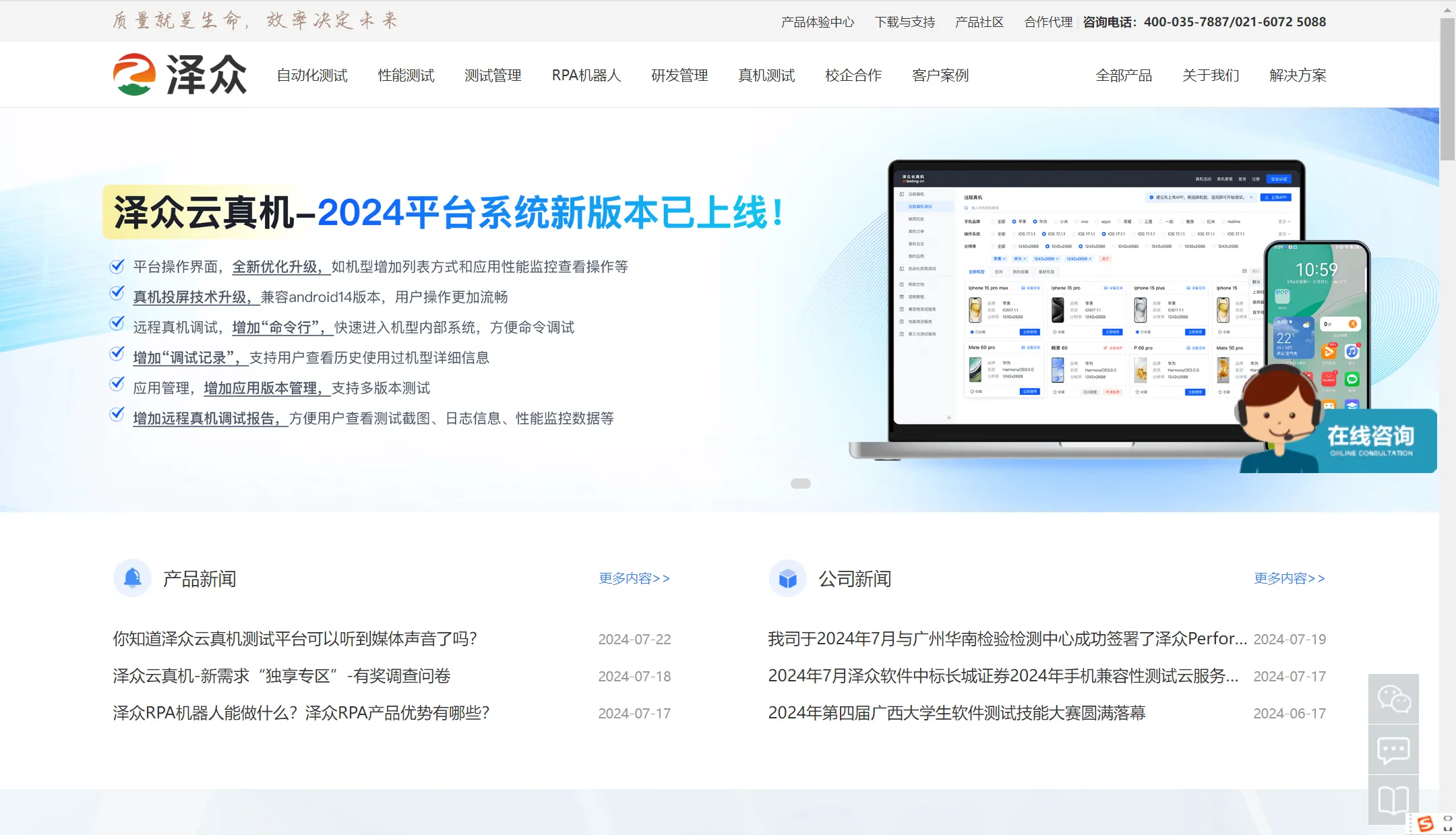
Task: Click the page vertical scrollbar thumb
Action: tap(1447, 88)
